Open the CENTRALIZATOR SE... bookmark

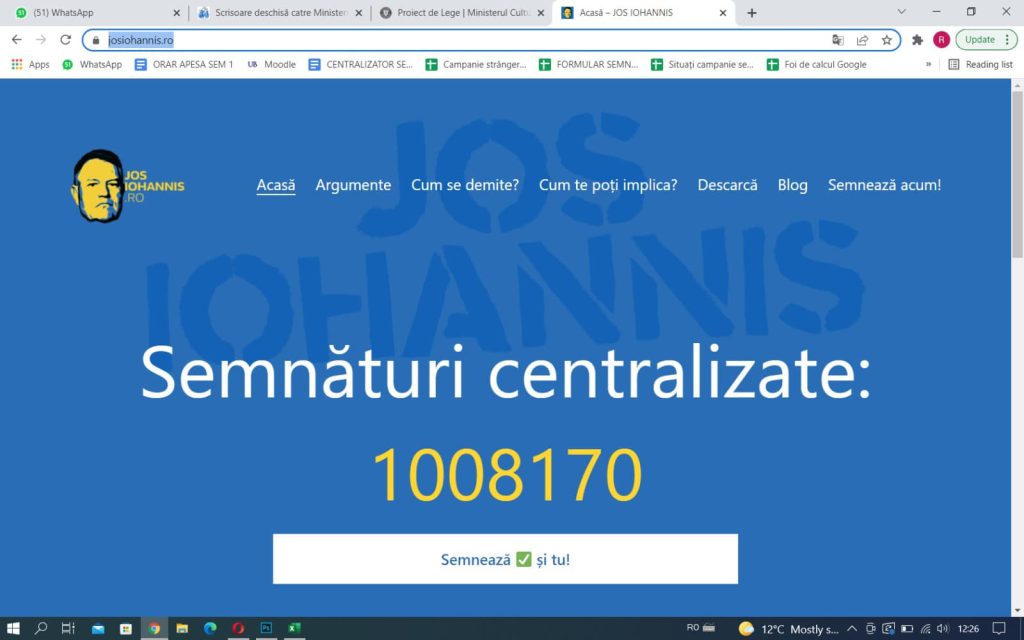(x=360, y=64)
